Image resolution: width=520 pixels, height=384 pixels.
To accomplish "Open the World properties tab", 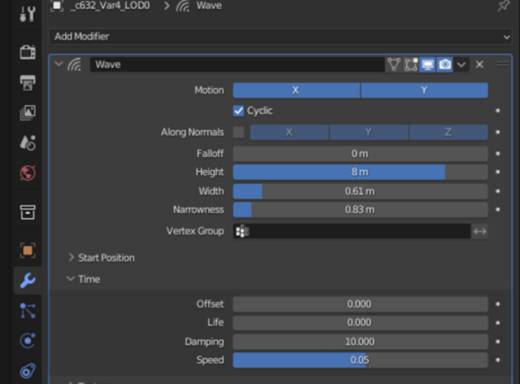I will pos(28,173).
